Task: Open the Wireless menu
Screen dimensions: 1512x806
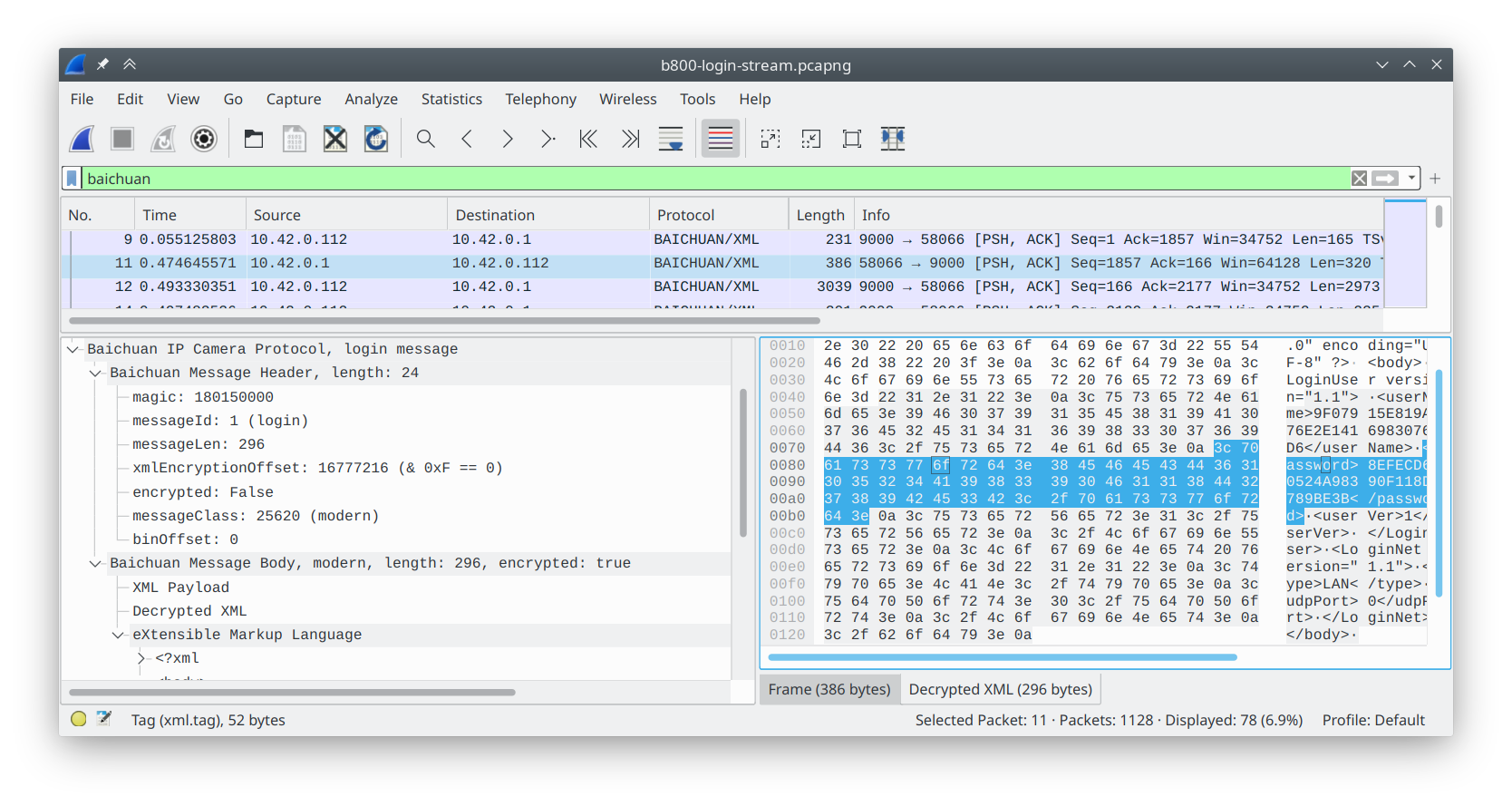Action: (x=627, y=99)
